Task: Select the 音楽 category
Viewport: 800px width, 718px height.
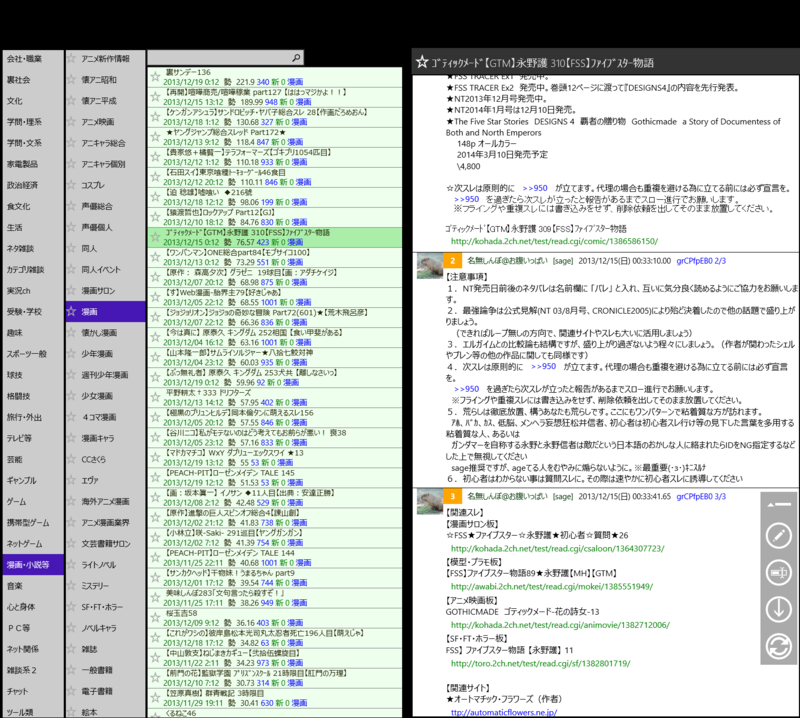Action: click(x=33, y=586)
